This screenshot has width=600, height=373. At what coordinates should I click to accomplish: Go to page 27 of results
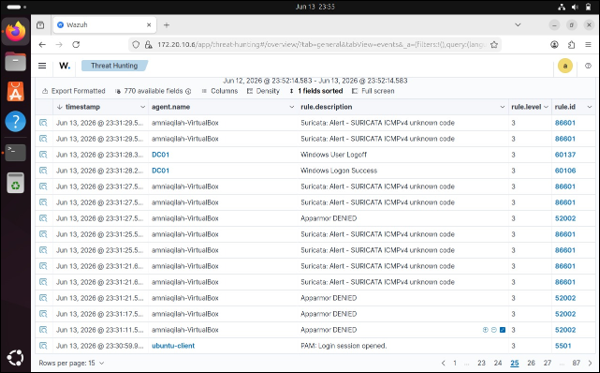click(548, 363)
